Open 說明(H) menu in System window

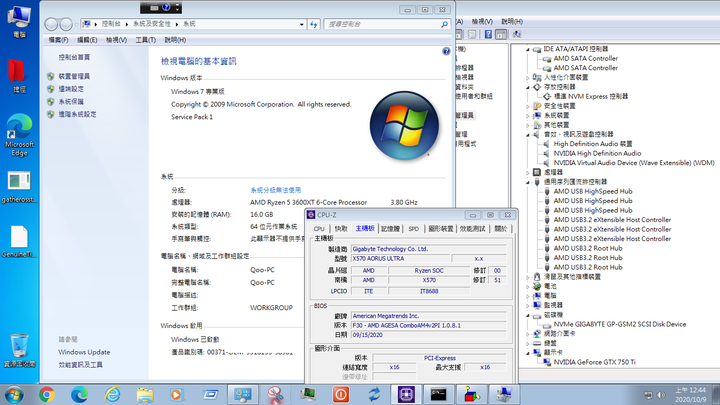pos(175,40)
